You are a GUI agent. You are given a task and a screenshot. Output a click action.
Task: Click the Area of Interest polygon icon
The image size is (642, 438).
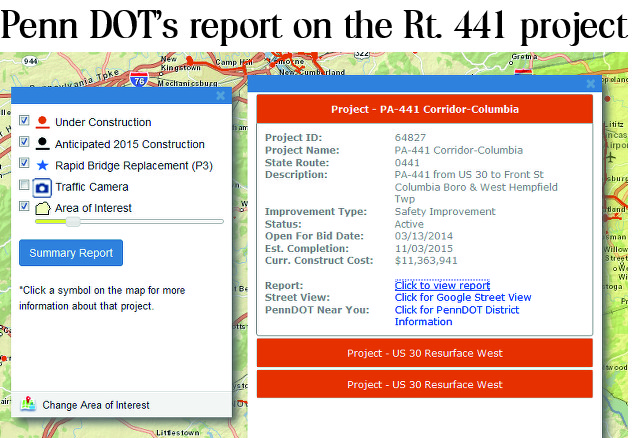[42, 208]
